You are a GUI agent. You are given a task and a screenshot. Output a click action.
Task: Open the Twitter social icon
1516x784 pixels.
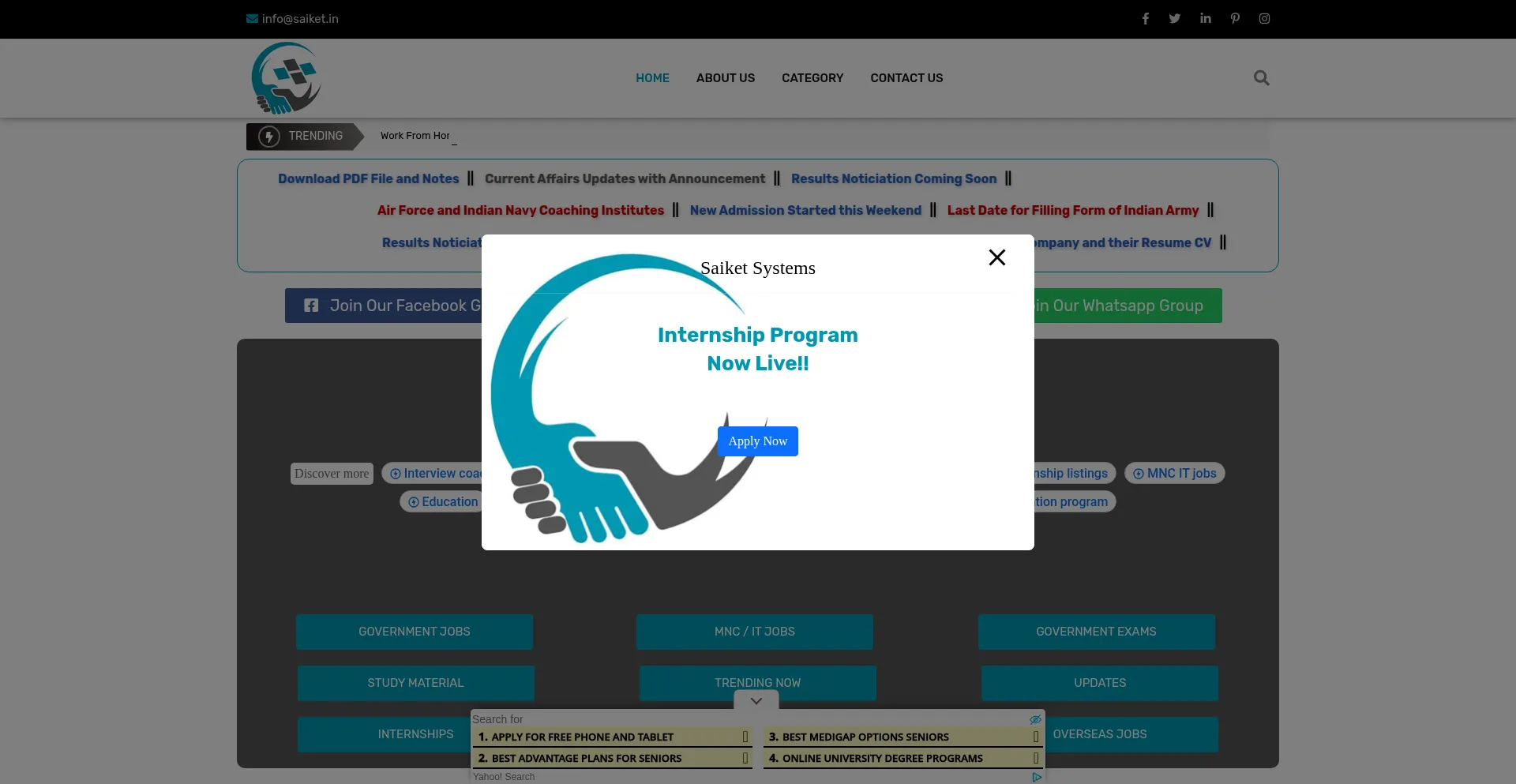(x=1175, y=19)
